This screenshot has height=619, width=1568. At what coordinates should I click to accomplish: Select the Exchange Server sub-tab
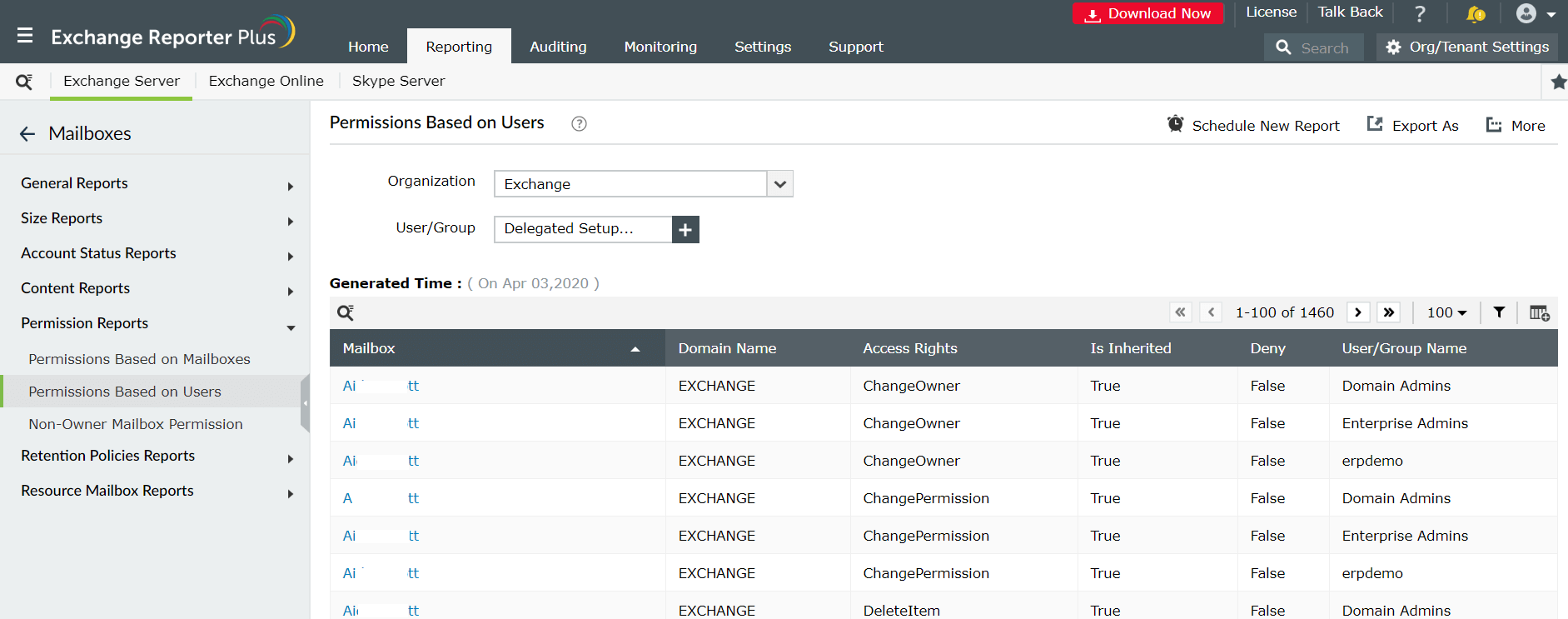122,82
